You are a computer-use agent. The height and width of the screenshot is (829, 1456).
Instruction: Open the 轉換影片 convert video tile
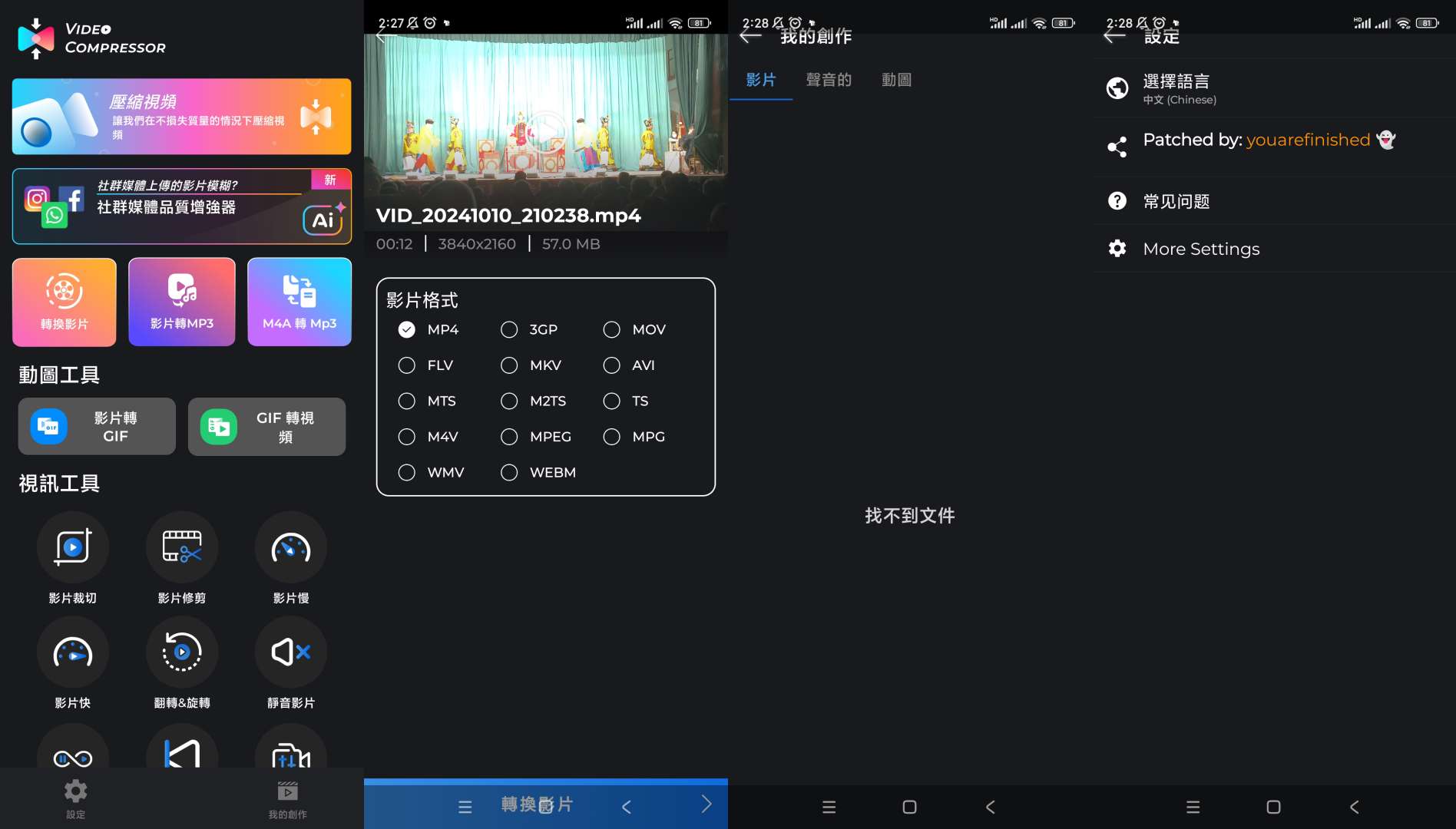click(x=65, y=302)
